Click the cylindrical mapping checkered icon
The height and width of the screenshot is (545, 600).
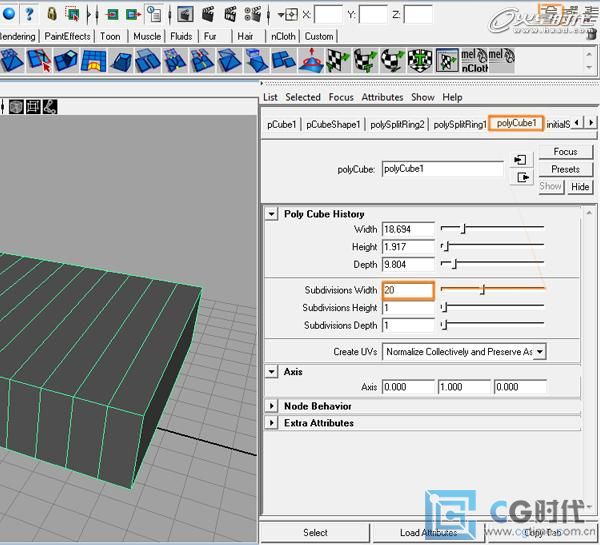point(365,60)
